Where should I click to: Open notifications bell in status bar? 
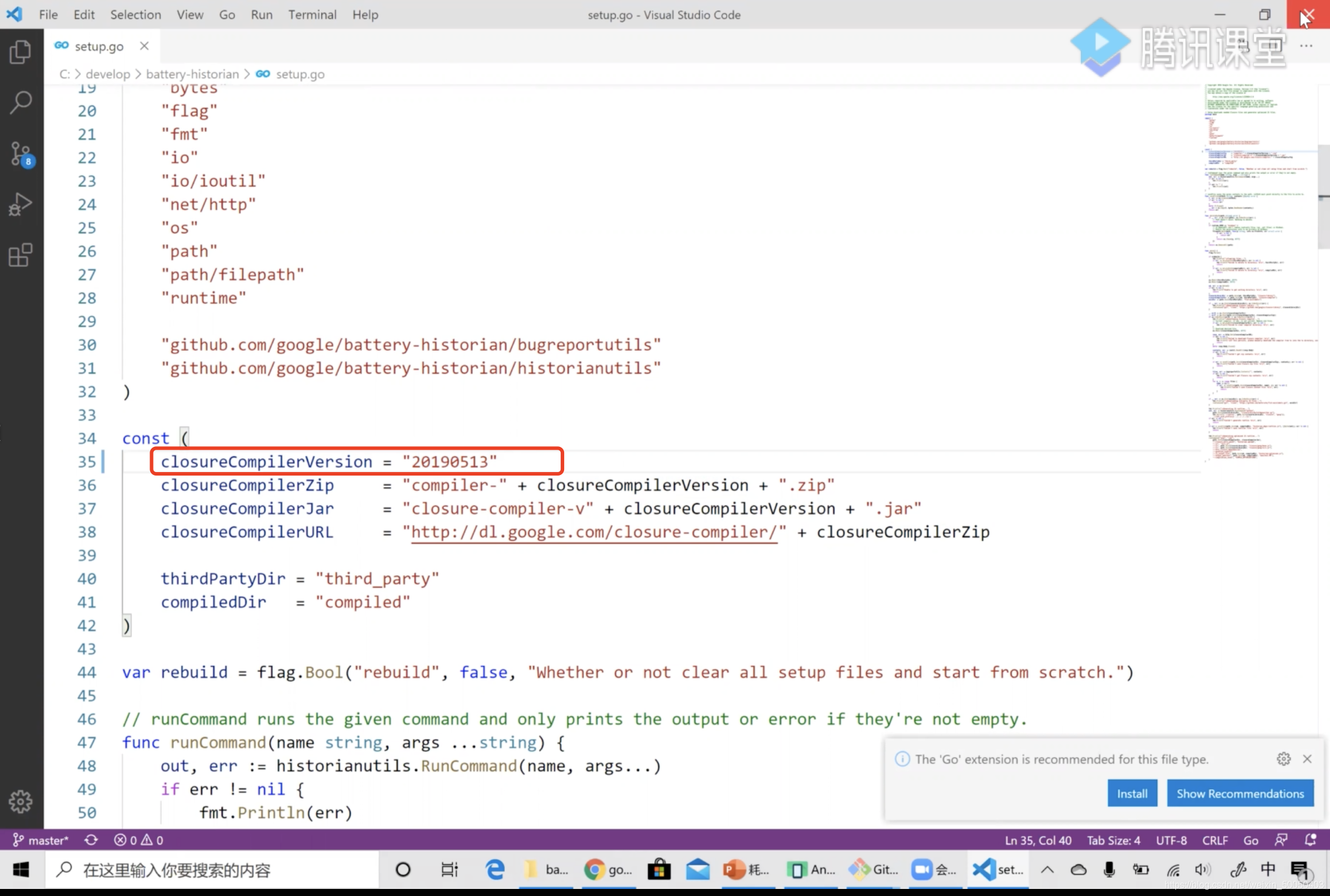(x=1310, y=840)
